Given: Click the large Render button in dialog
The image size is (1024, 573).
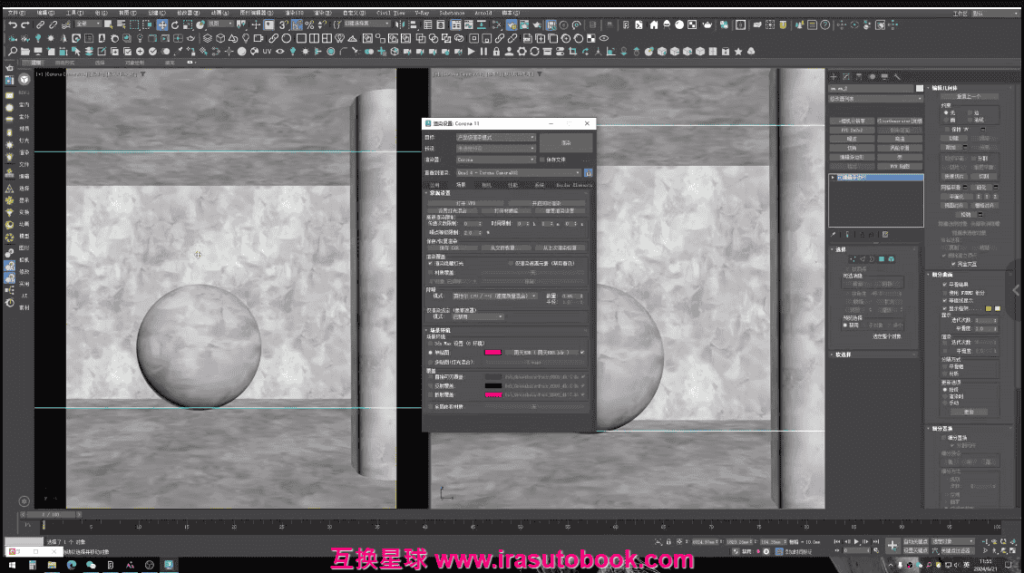Looking at the screenshot, I should click(566, 142).
